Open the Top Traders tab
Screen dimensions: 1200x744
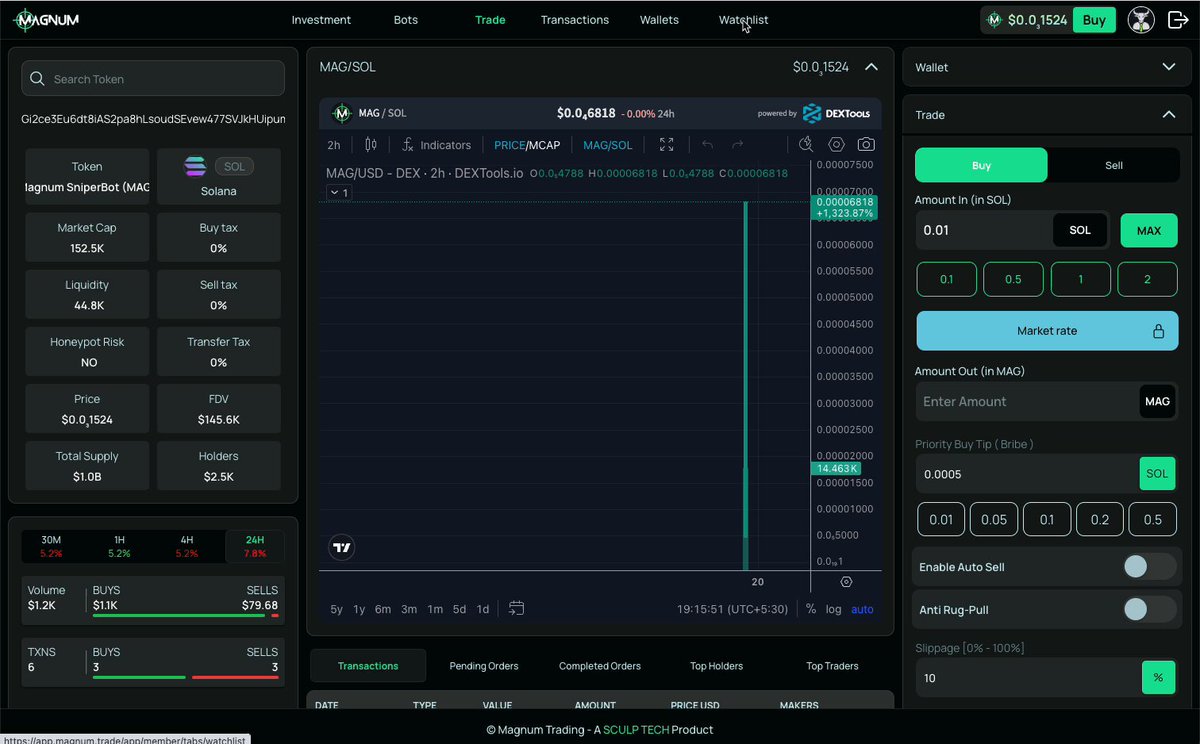click(832, 666)
